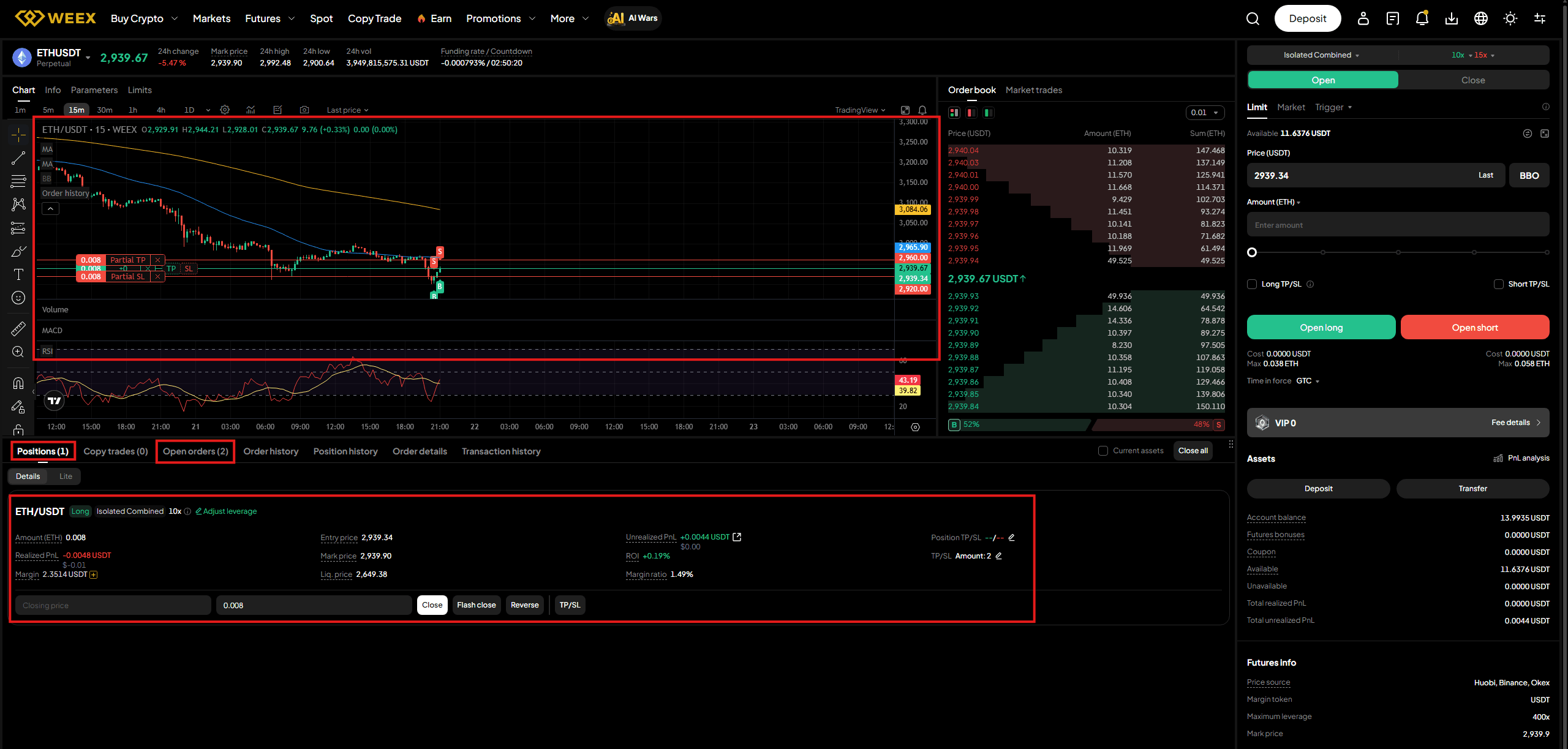Viewport: 1568px width, 749px height.
Task: Toggle light theme sun icon
Action: 1510,18
